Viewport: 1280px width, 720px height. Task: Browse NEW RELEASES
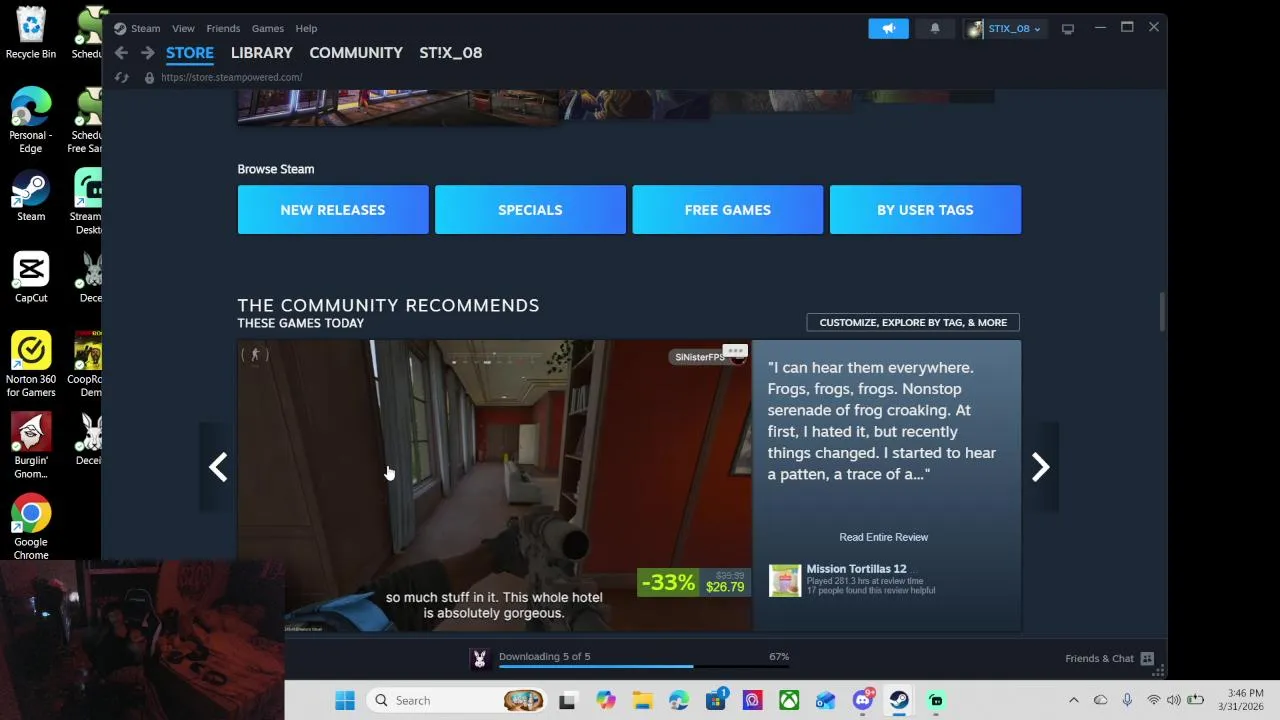pyautogui.click(x=333, y=210)
